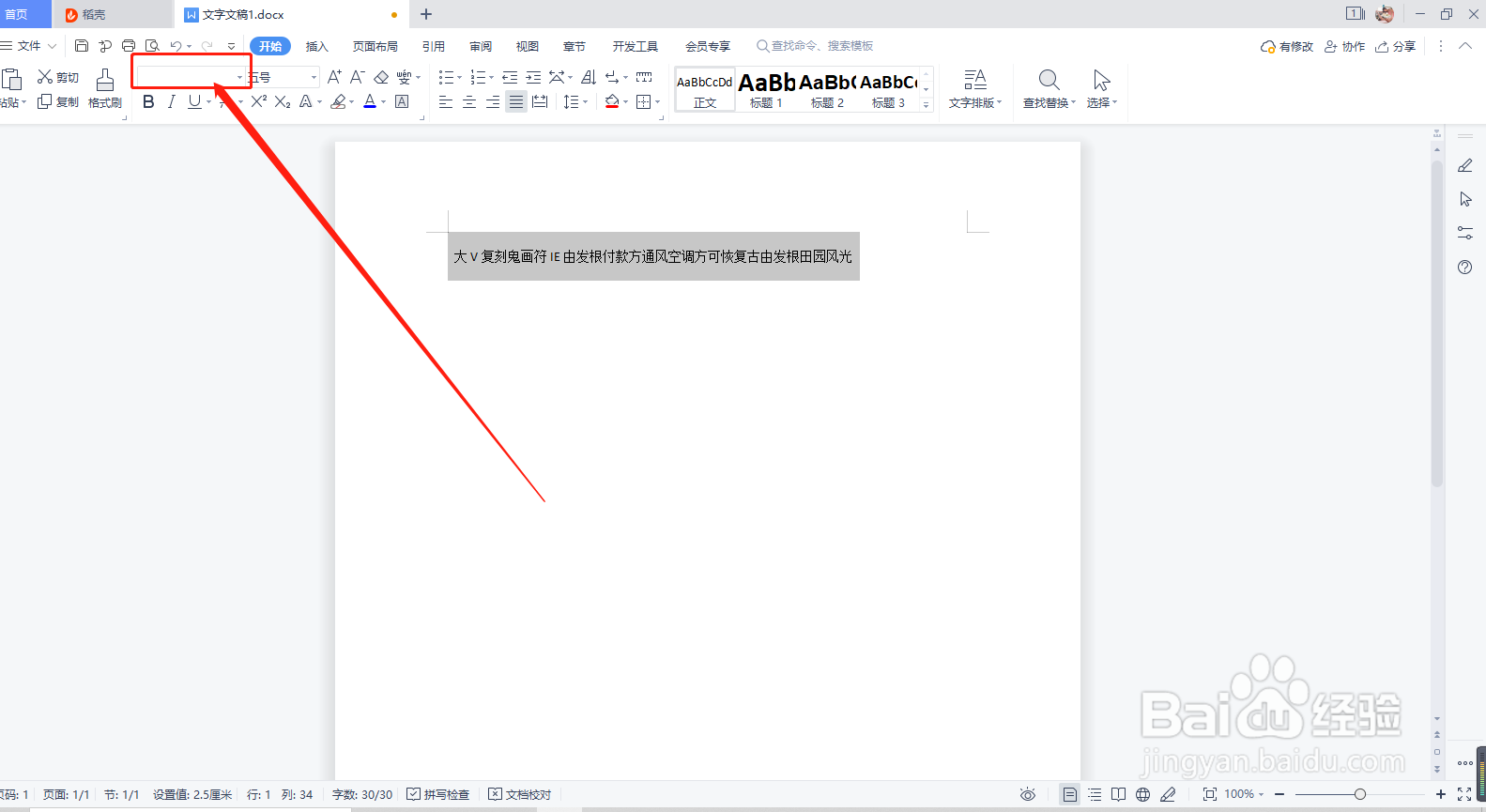The width and height of the screenshot is (1486, 812).
Task: Click the command search box (查找命令)
Action: pyautogui.click(x=815, y=46)
